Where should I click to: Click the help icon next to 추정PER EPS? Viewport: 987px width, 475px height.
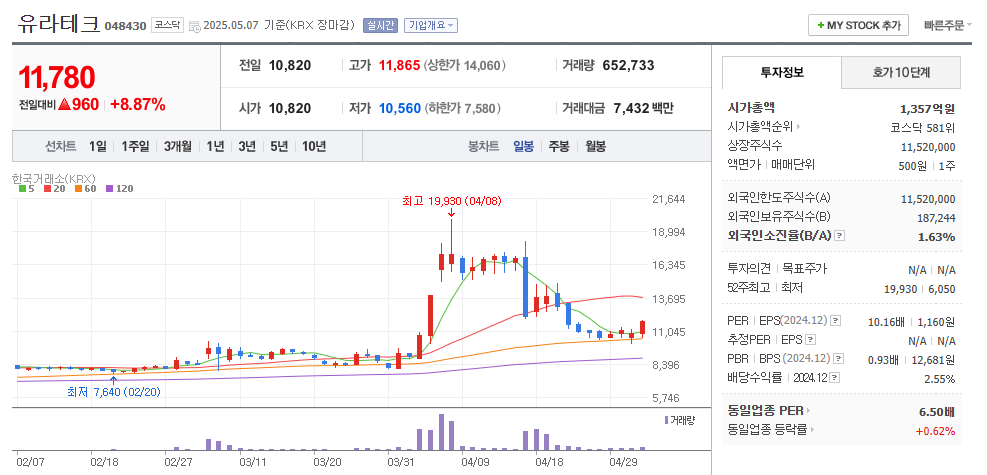(x=811, y=340)
